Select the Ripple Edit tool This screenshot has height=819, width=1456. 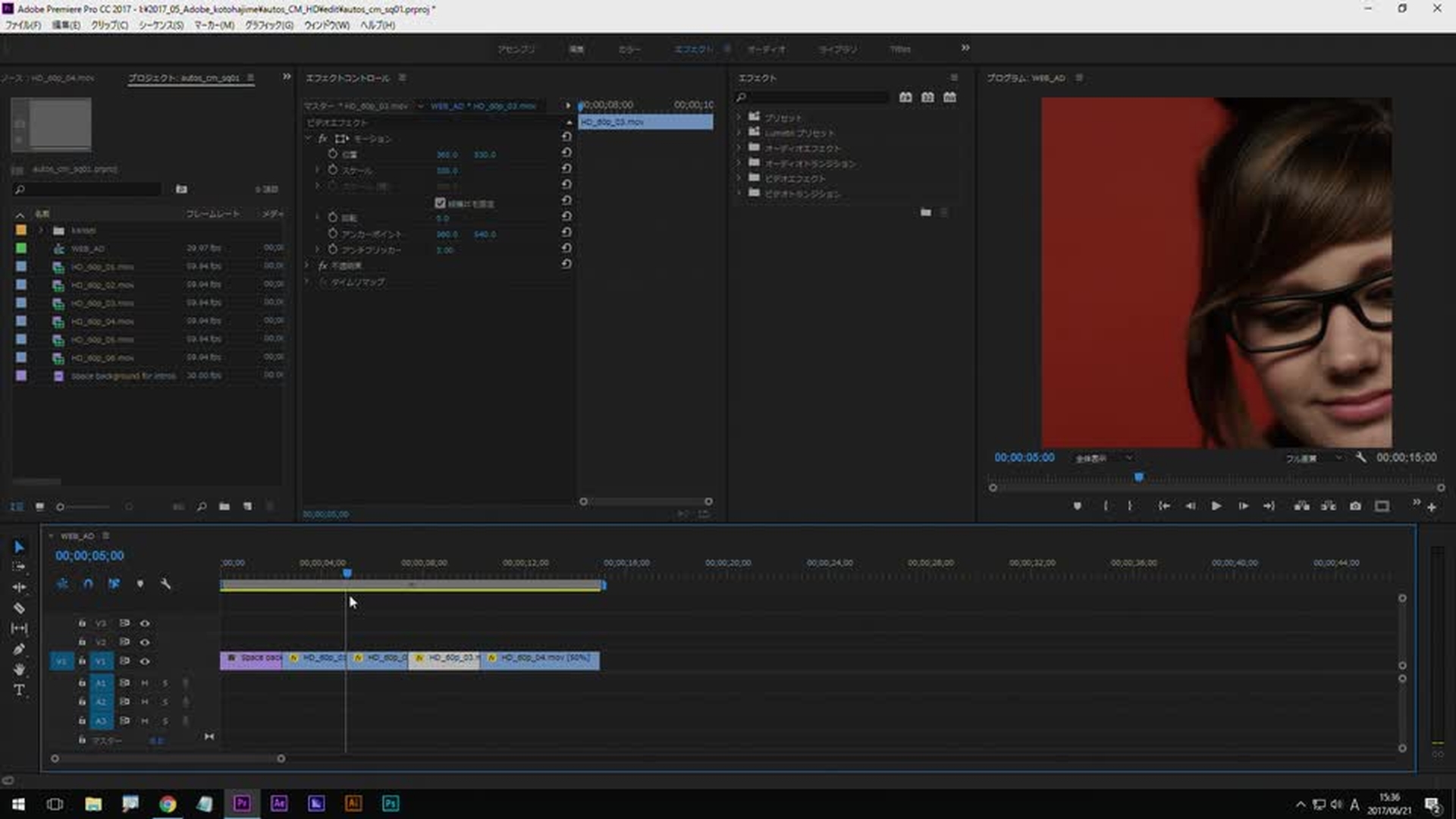[x=19, y=588]
